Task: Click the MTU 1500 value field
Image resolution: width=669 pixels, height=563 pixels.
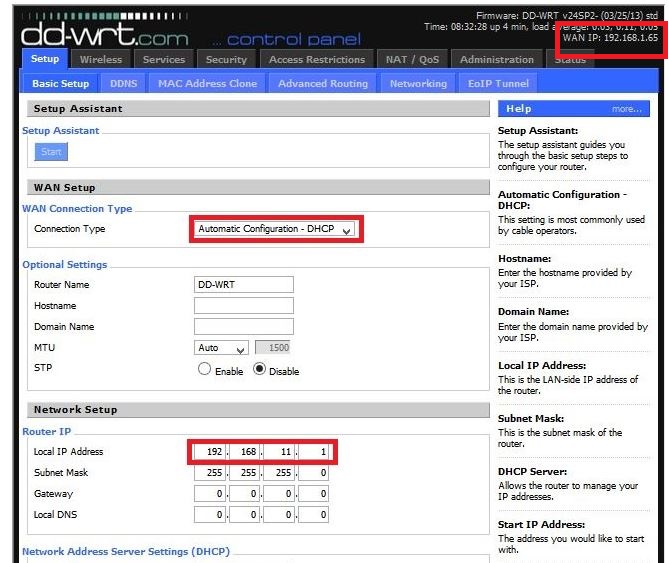Action: click(273, 348)
